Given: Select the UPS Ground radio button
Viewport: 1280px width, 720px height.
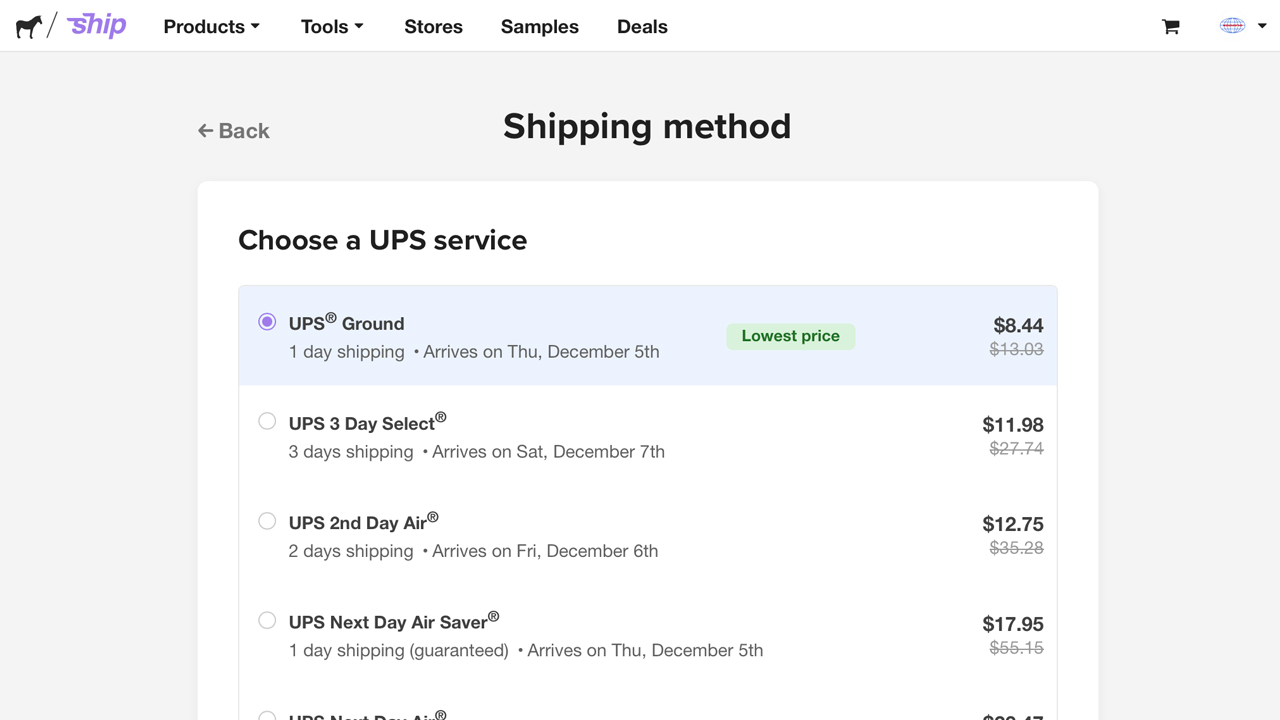Looking at the screenshot, I should tap(267, 322).
